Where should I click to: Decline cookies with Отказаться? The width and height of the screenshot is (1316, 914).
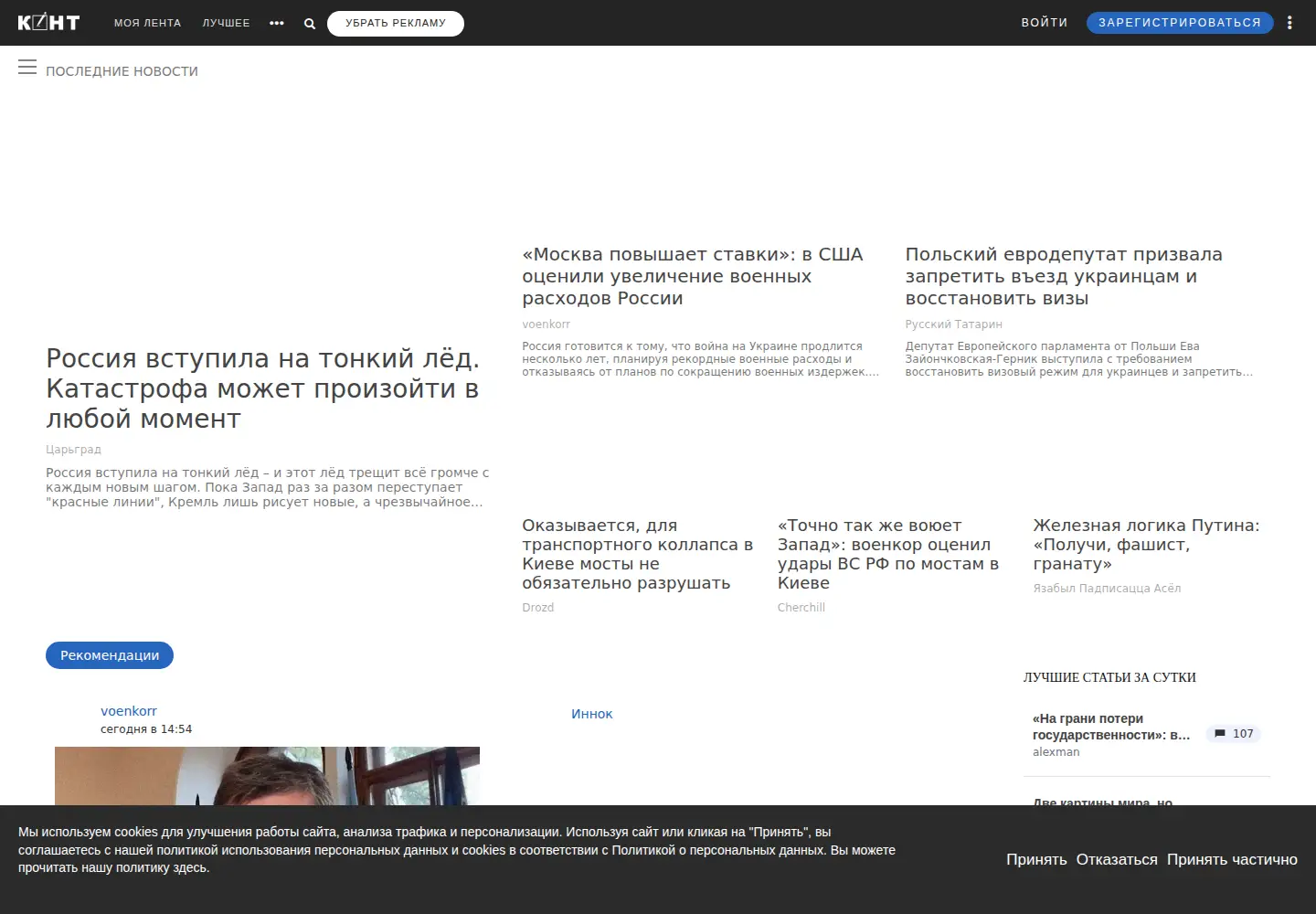tap(1117, 859)
